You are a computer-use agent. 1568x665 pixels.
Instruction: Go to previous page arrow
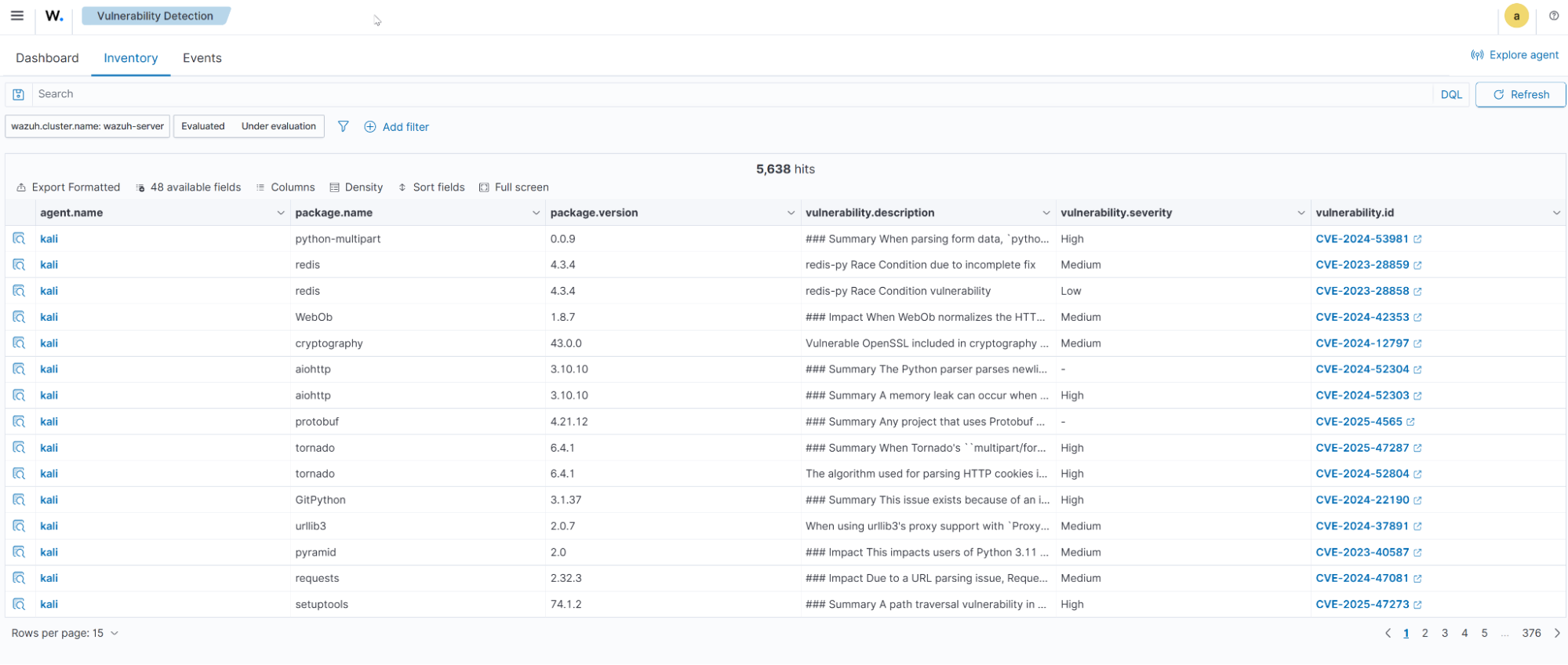[1388, 633]
